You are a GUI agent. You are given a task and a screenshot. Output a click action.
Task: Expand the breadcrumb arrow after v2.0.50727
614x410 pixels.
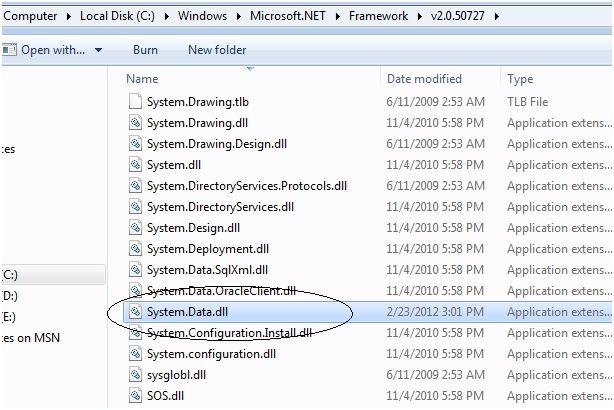tap(497, 17)
